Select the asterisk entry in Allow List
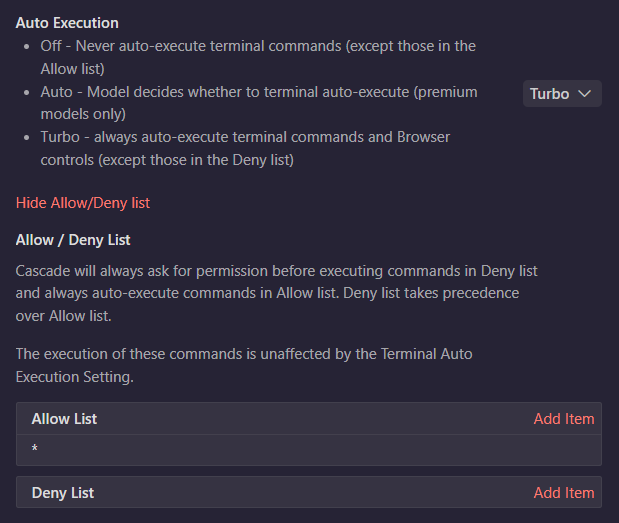 [x=309, y=450]
